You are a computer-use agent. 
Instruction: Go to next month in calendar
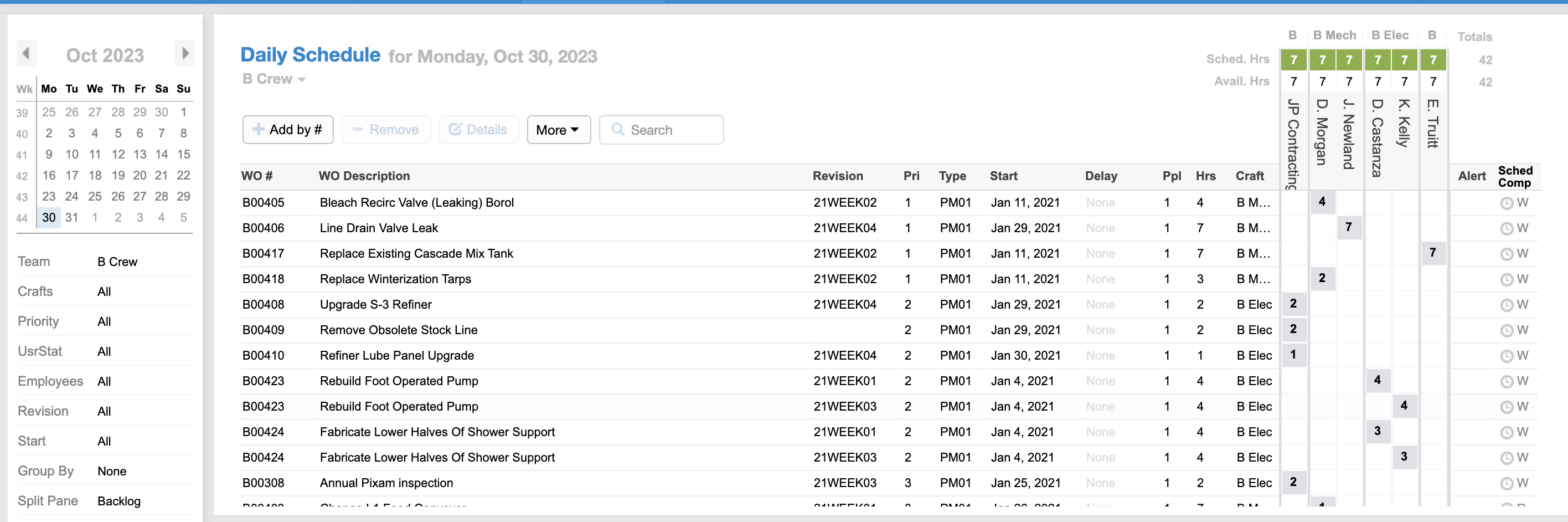pyautogui.click(x=184, y=54)
